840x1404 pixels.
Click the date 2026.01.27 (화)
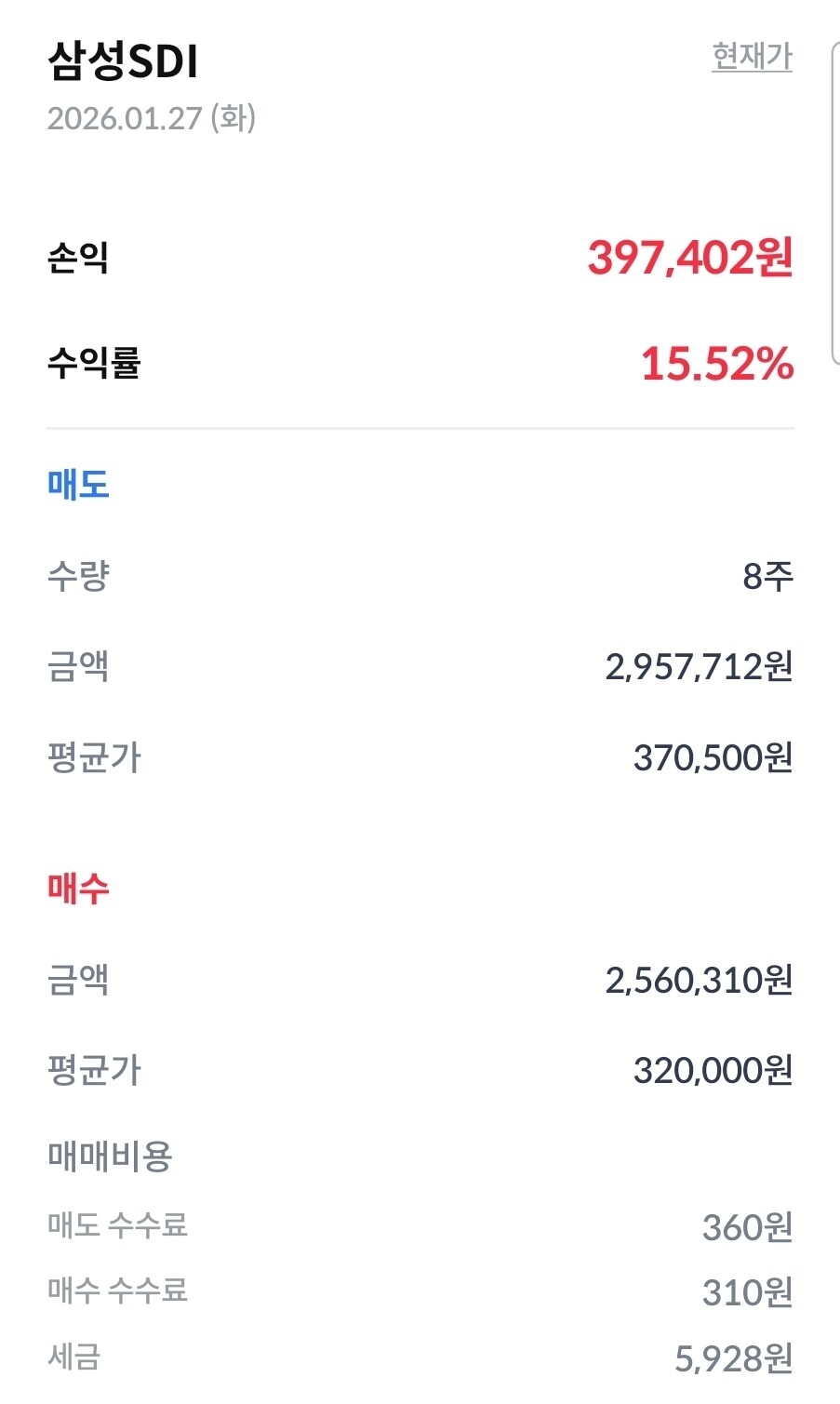(152, 118)
